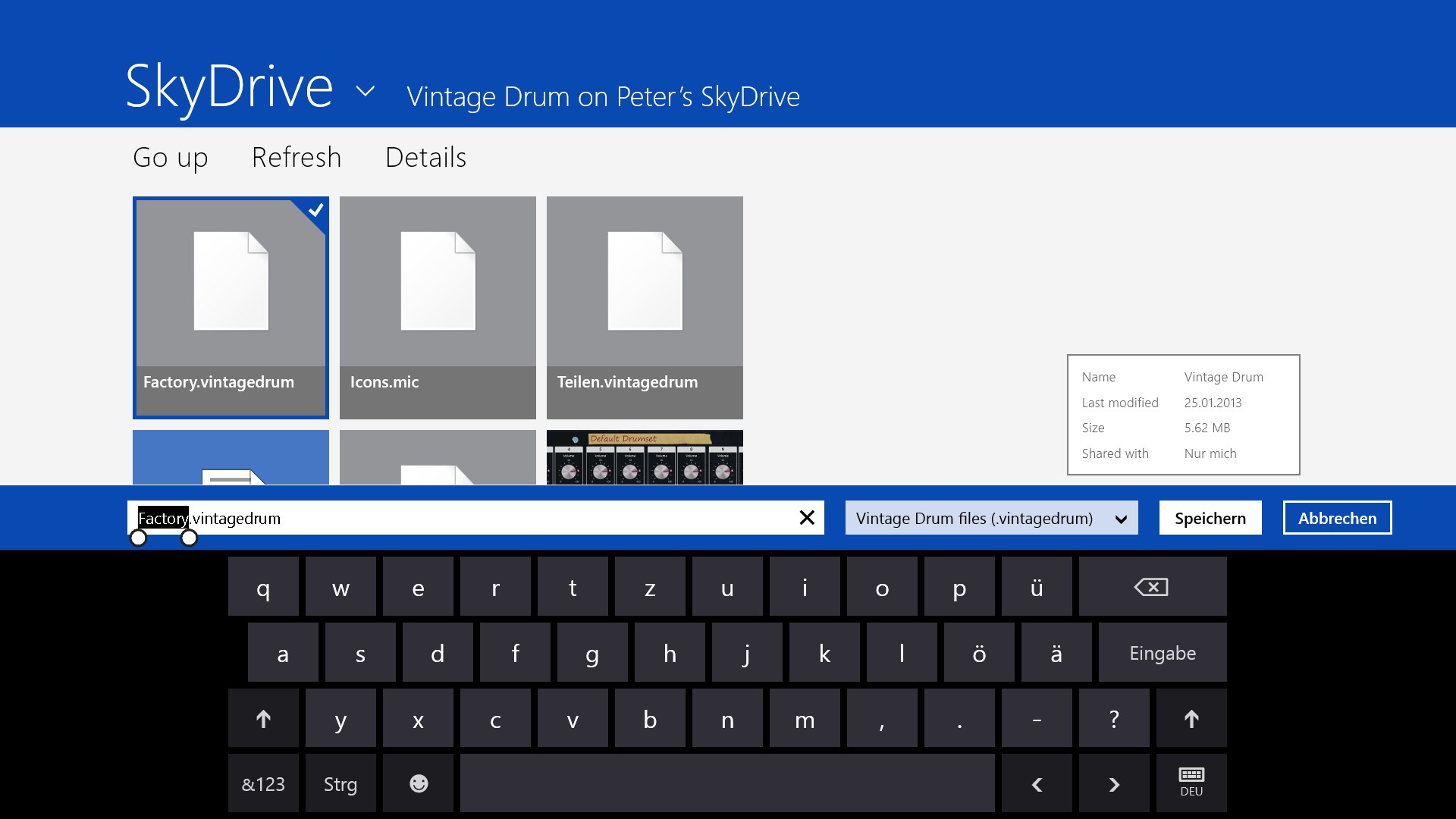The height and width of the screenshot is (819, 1456).
Task: Open the emoji smiley keyboard
Action: [x=418, y=783]
